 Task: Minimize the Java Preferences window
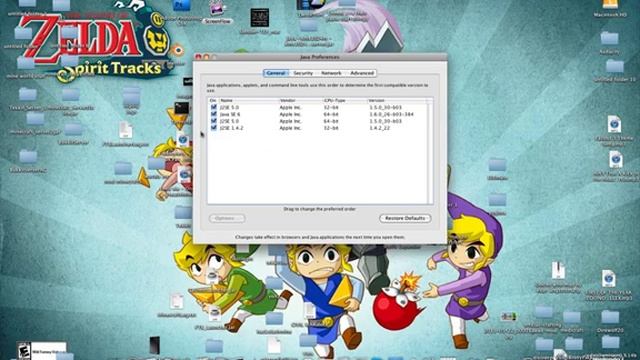click(x=207, y=57)
